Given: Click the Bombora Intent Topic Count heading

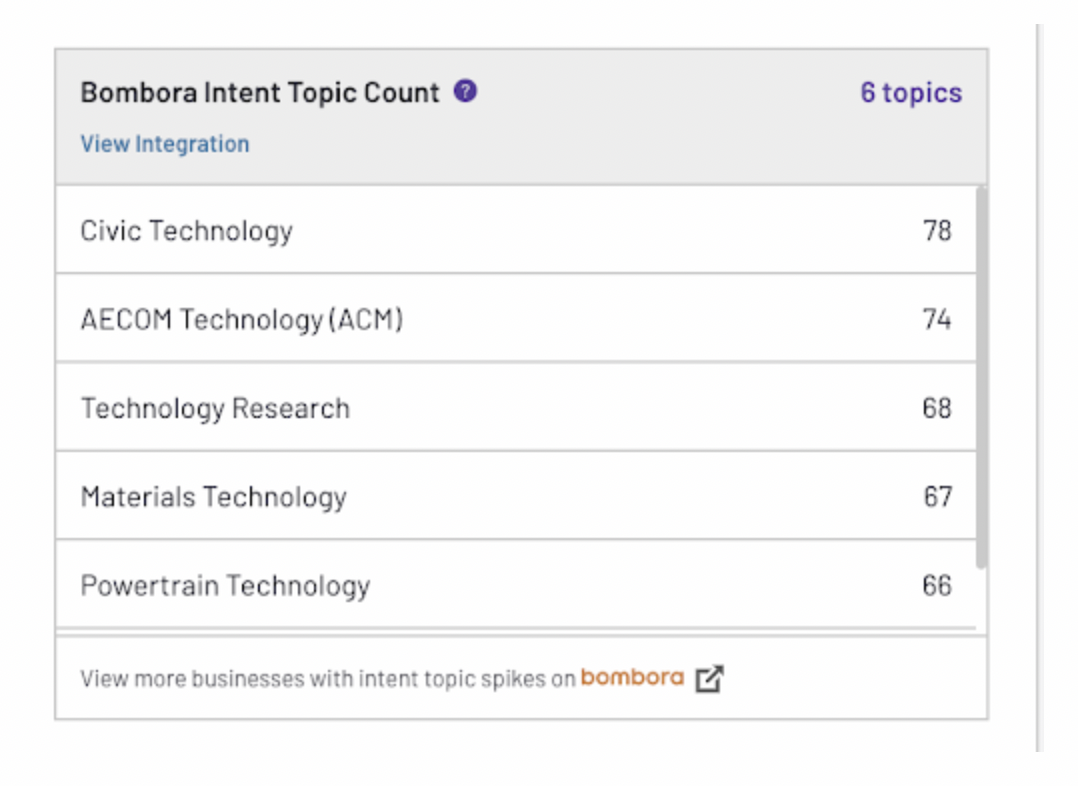Looking at the screenshot, I should 260,93.
